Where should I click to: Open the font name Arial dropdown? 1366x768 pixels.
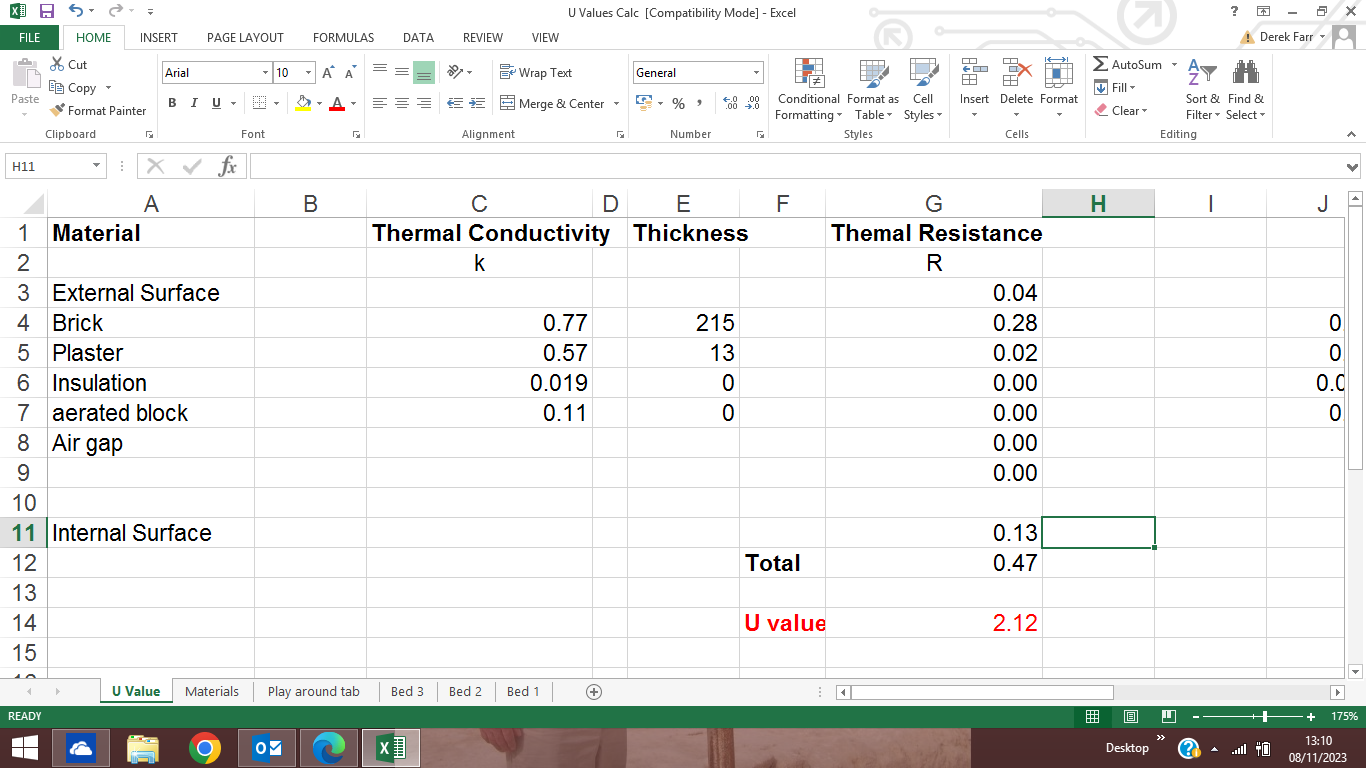265,73
